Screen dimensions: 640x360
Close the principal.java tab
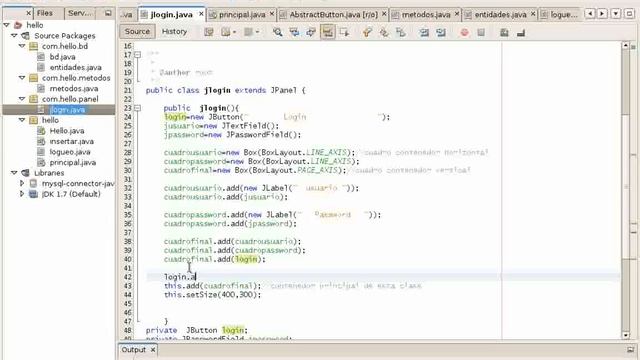pyautogui.click(x=272, y=14)
